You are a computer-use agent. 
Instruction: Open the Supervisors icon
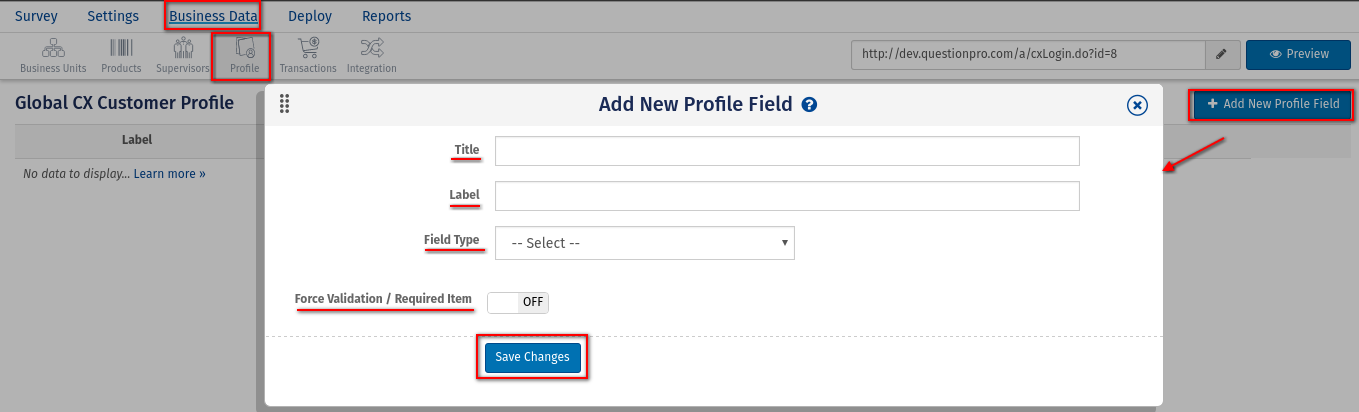tap(183, 48)
